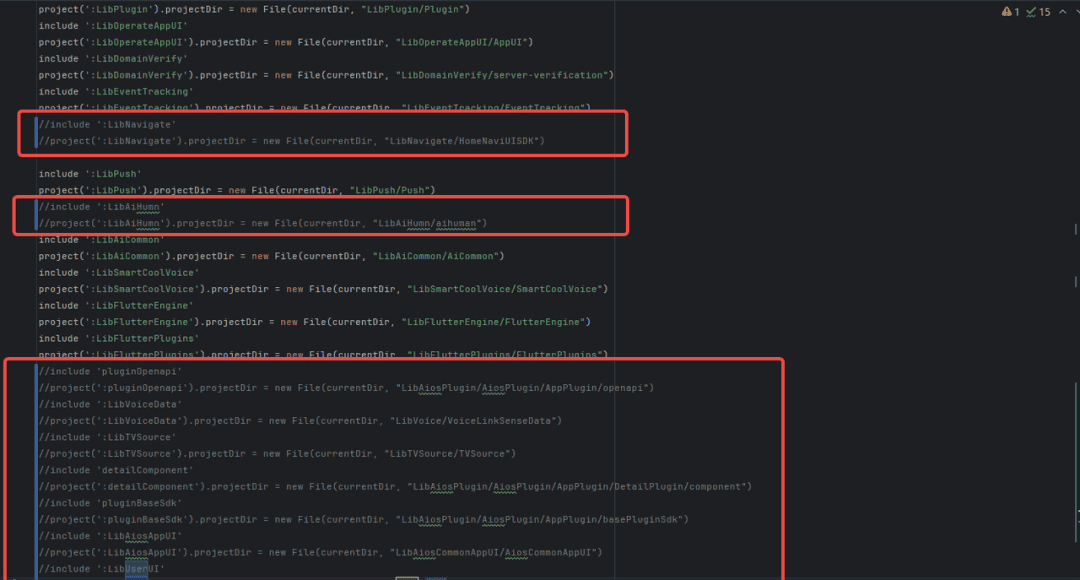Click the project(':LibDomainVerify').projectDir line

pyautogui.click(x=326, y=75)
